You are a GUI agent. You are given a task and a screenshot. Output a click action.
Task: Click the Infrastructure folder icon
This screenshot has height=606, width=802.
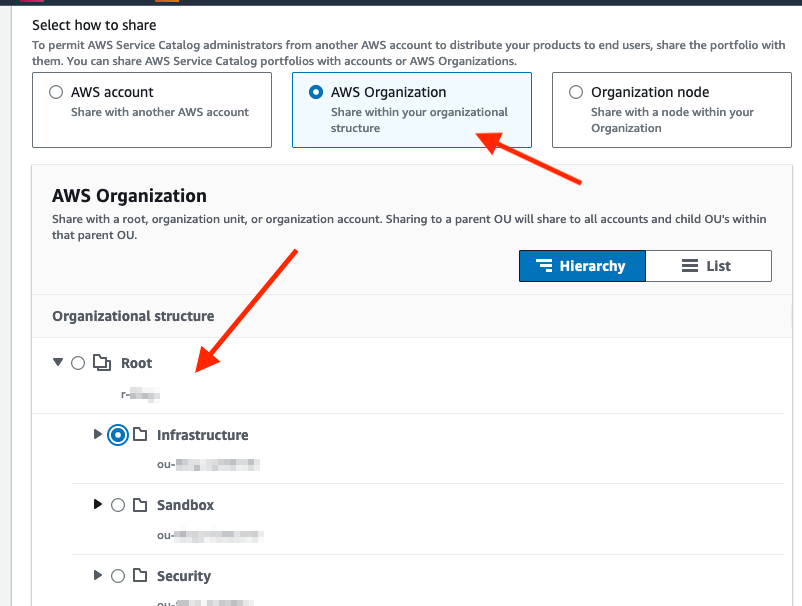click(x=142, y=435)
